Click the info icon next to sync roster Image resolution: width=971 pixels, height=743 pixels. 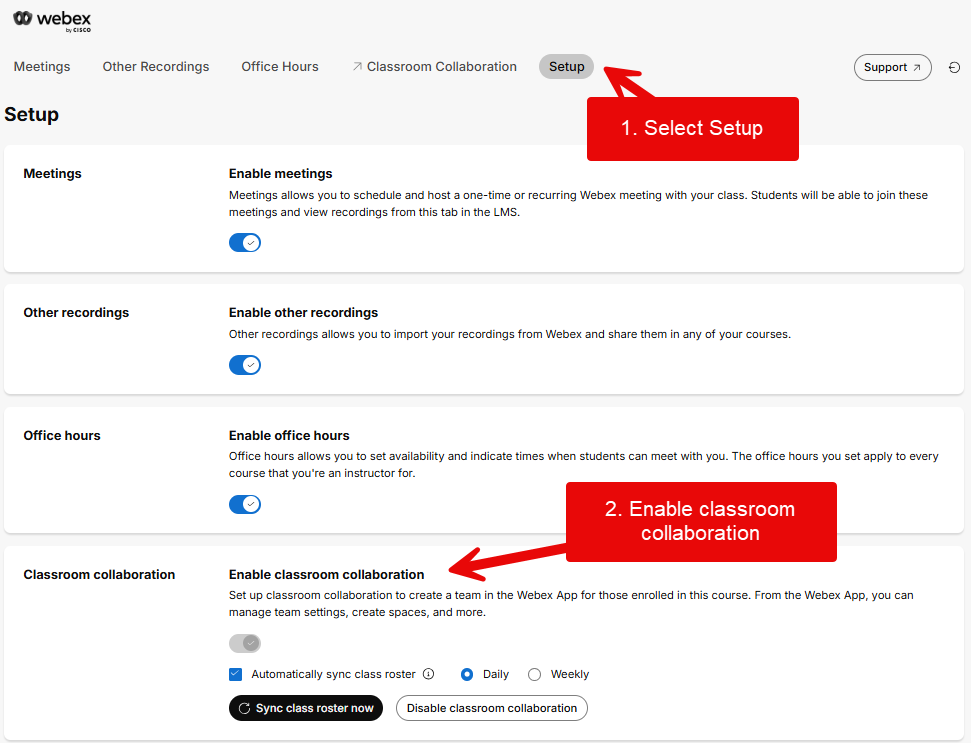point(429,674)
